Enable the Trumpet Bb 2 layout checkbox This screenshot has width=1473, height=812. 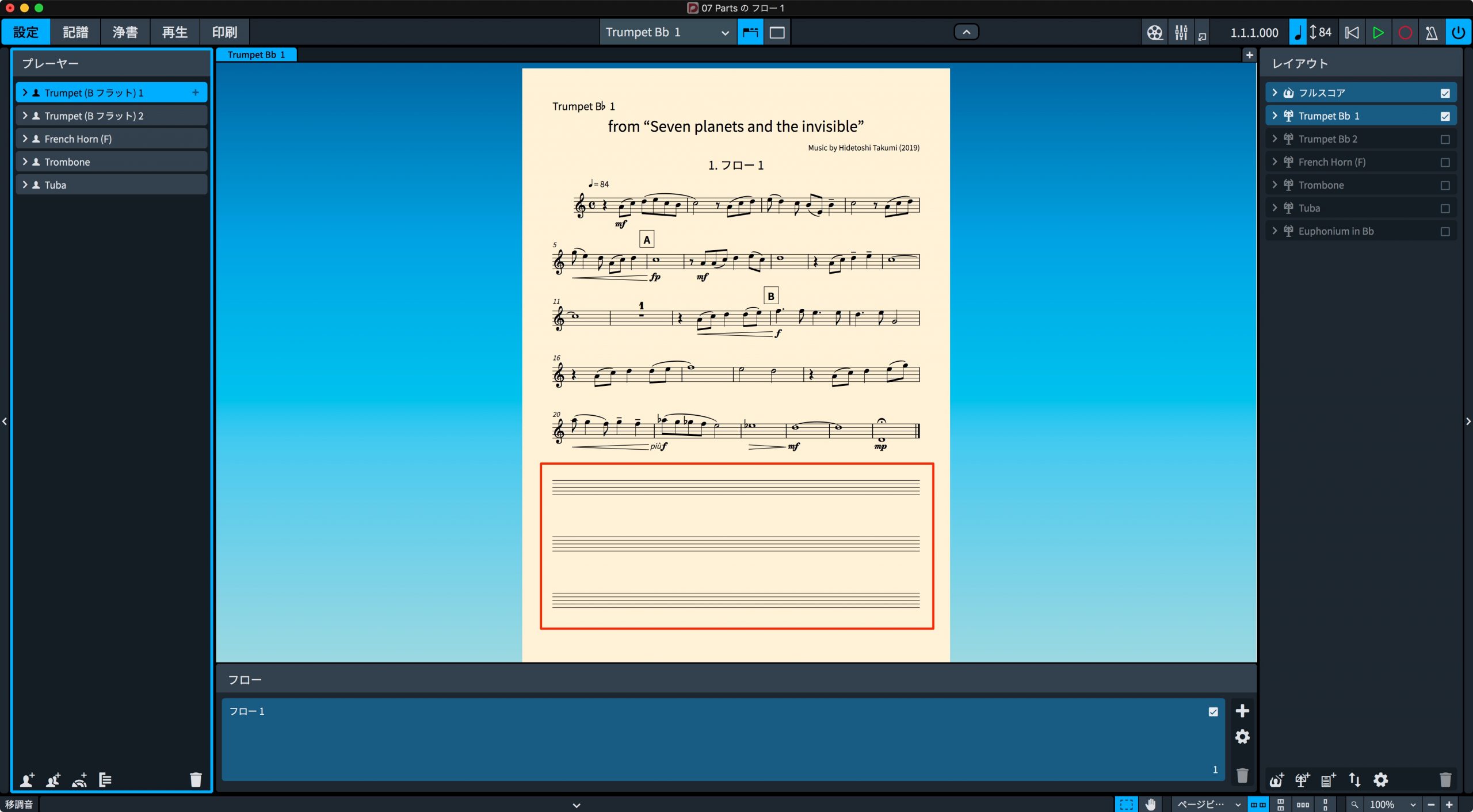pos(1445,139)
